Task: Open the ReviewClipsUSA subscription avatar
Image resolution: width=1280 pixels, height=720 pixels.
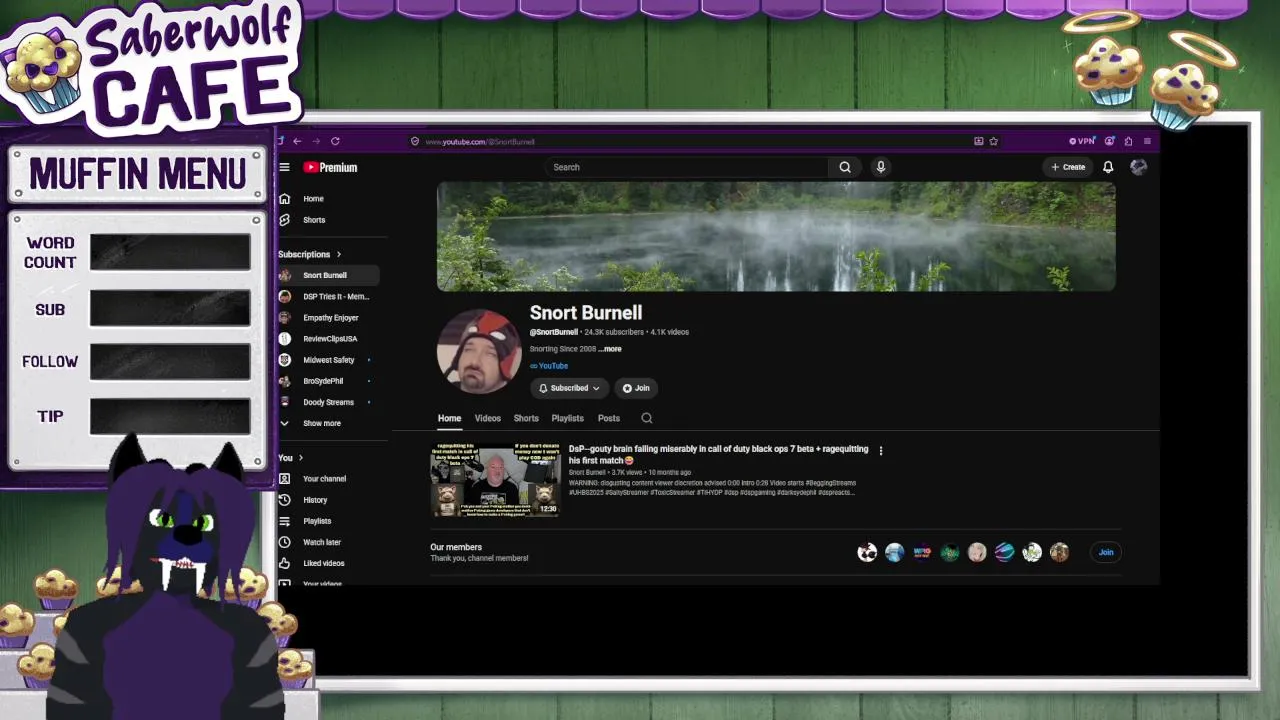Action: coord(285,339)
